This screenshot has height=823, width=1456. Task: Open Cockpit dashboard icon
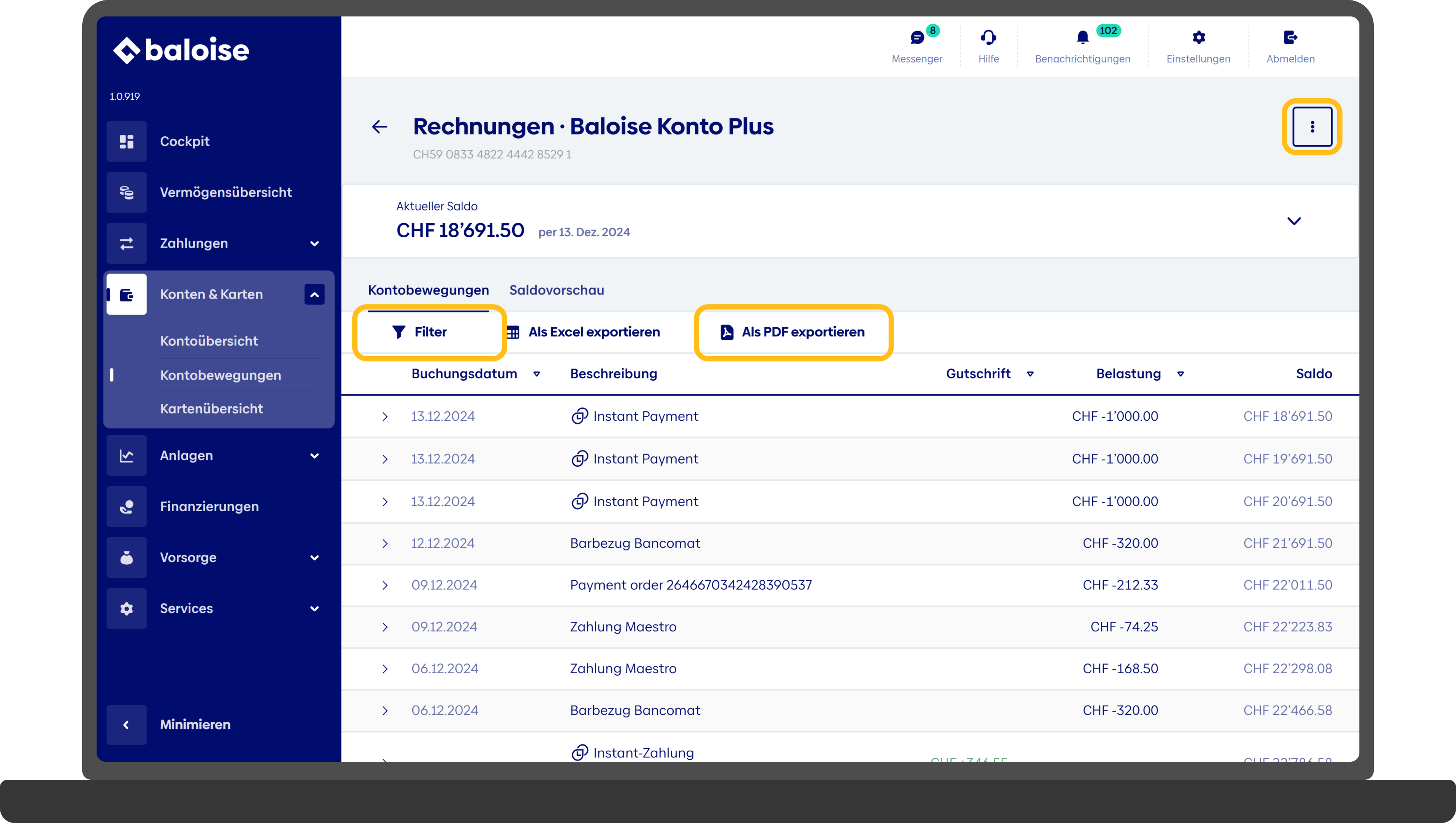[x=127, y=141]
